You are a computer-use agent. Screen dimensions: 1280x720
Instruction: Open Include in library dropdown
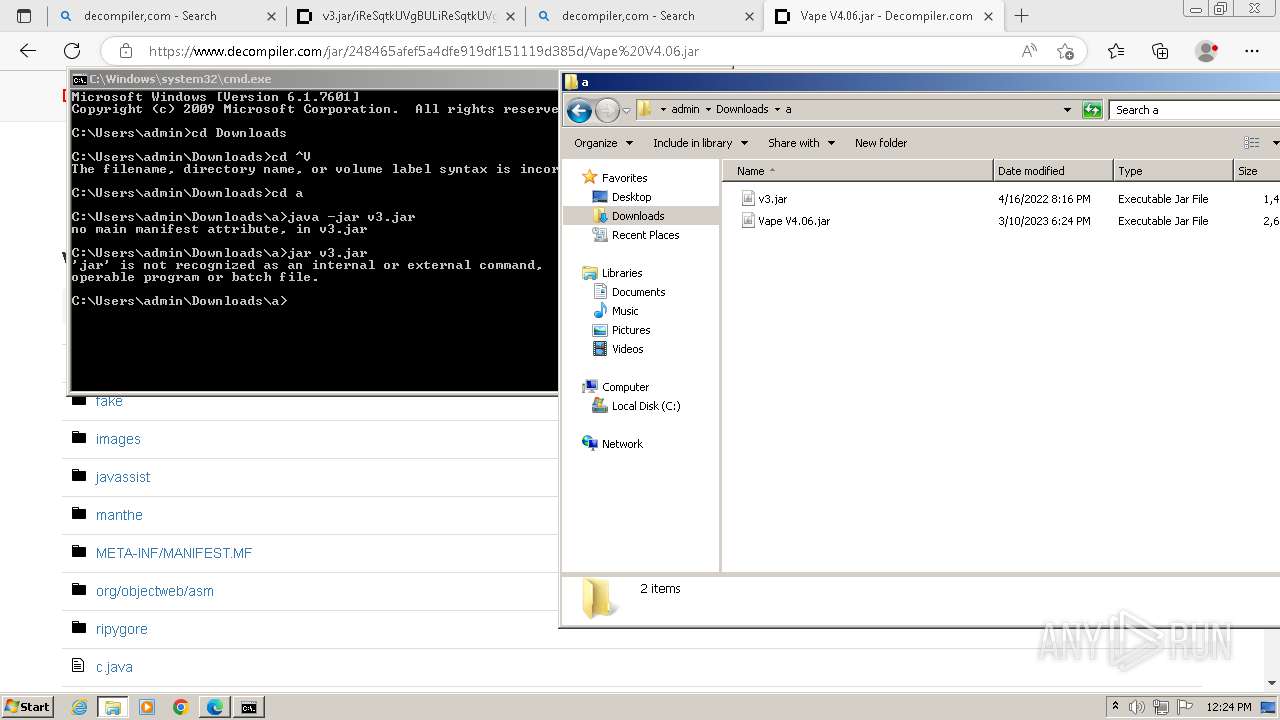[x=700, y=143]
